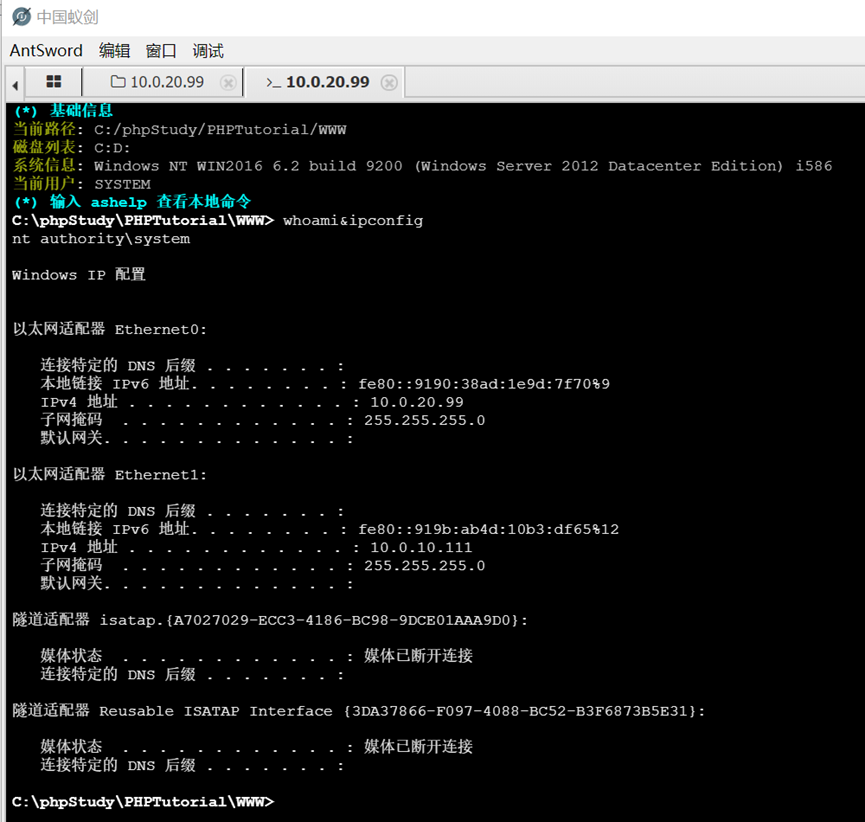Image resolution: width=865 pixels, height=822 pixels.
Task: Click the 'Windows IP 配置' line
Action: pos(79,275)
